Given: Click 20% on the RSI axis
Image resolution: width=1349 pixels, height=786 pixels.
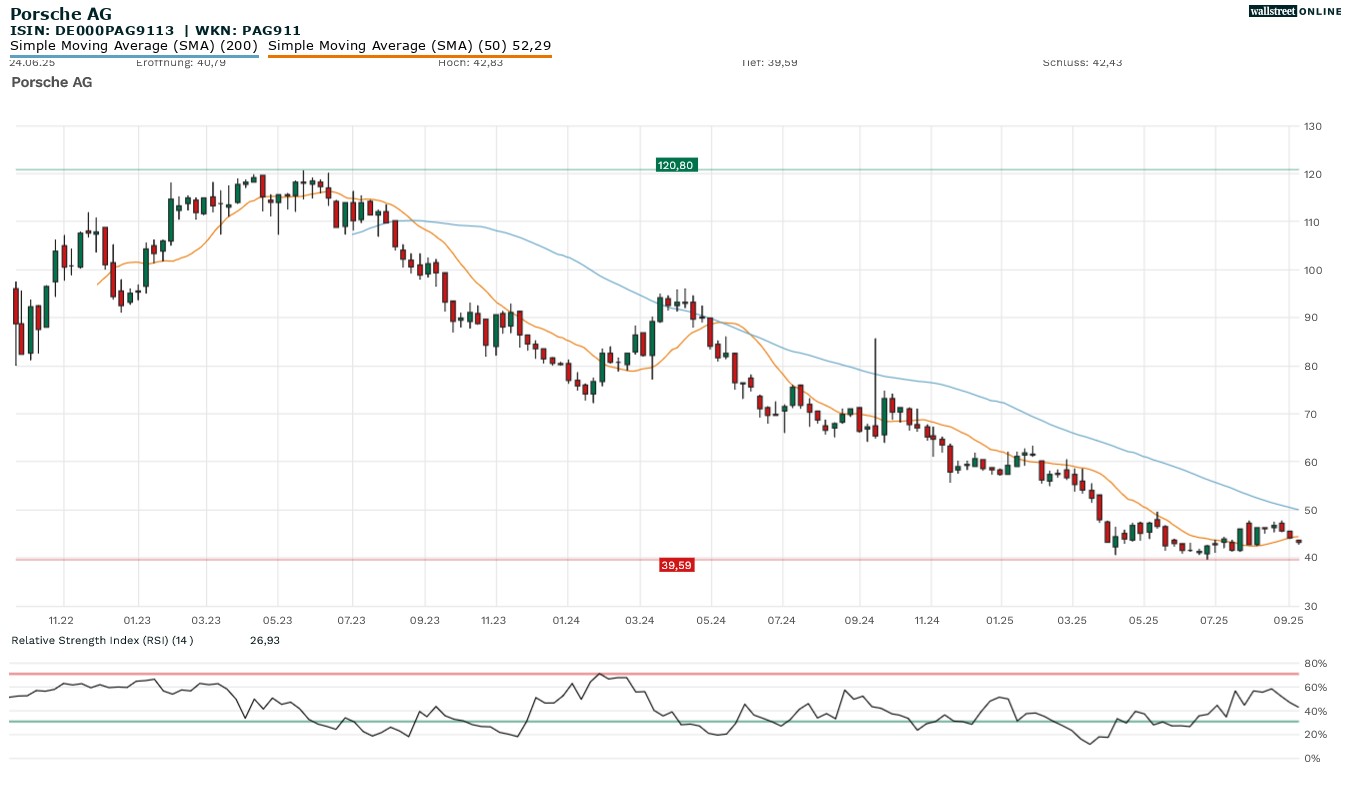Looking at the screenshot, I should pos(1315,735).
